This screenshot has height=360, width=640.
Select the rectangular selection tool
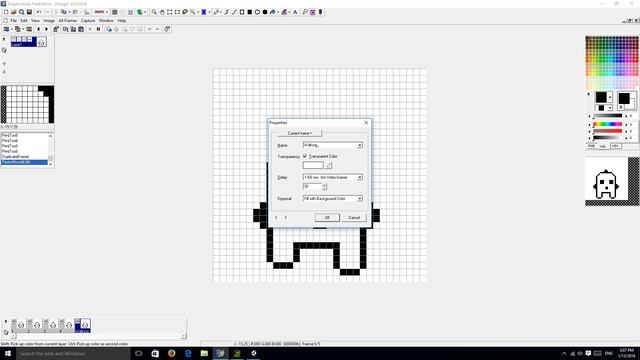pyautogui.click(x=169, y=12)
